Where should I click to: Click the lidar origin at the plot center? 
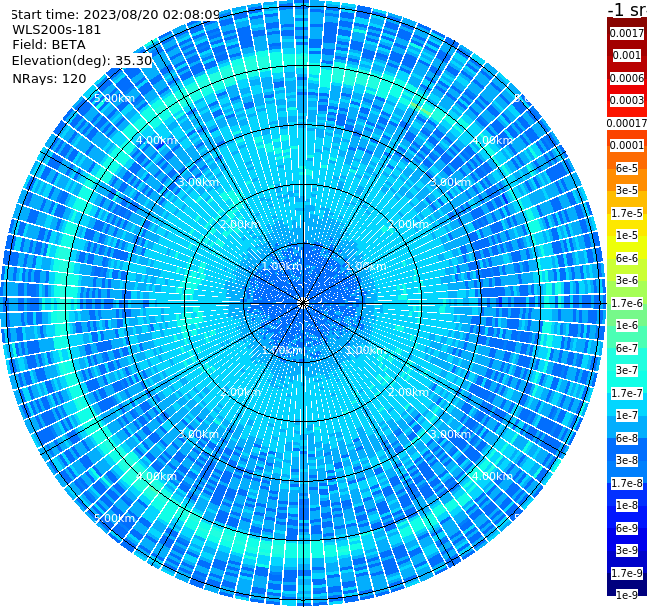303,303
